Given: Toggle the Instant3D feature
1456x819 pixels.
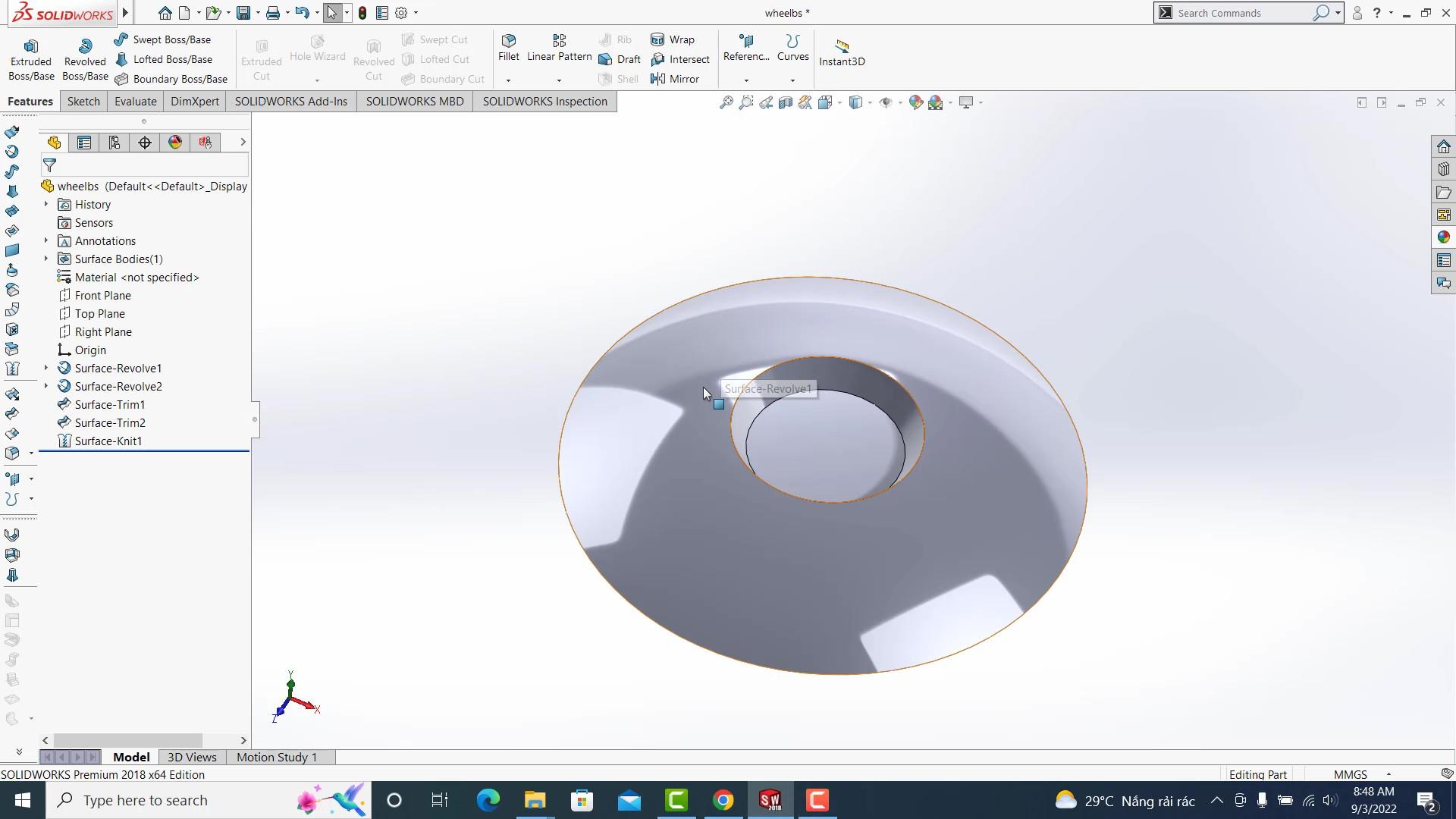Looking at the screenshot, I should pyautogui.click(x=842, y=52).
